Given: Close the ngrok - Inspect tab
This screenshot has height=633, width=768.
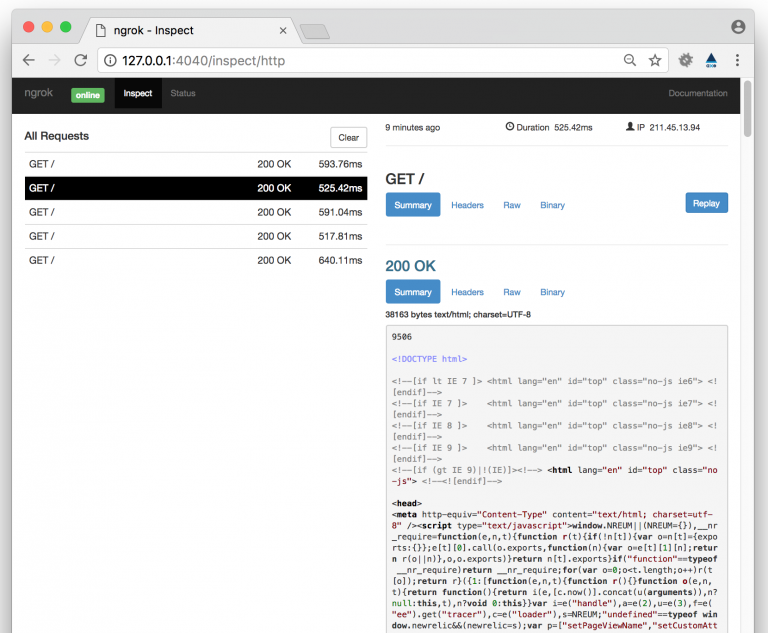Looking at the screenshot, I should (x=283, y=30).
